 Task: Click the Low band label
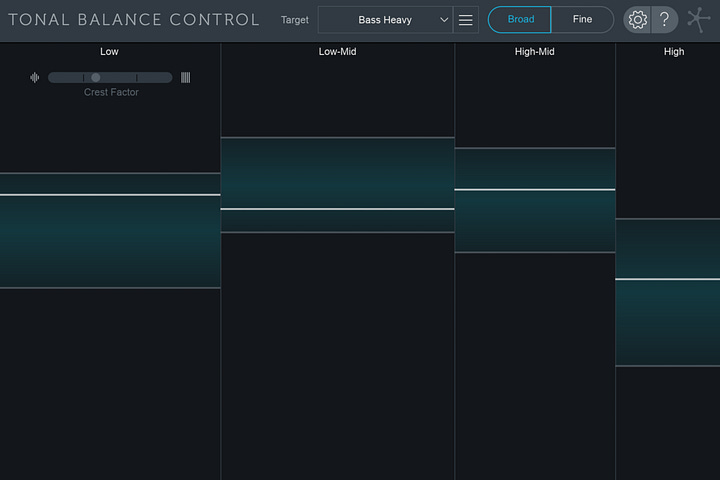[x=109, y=51]
